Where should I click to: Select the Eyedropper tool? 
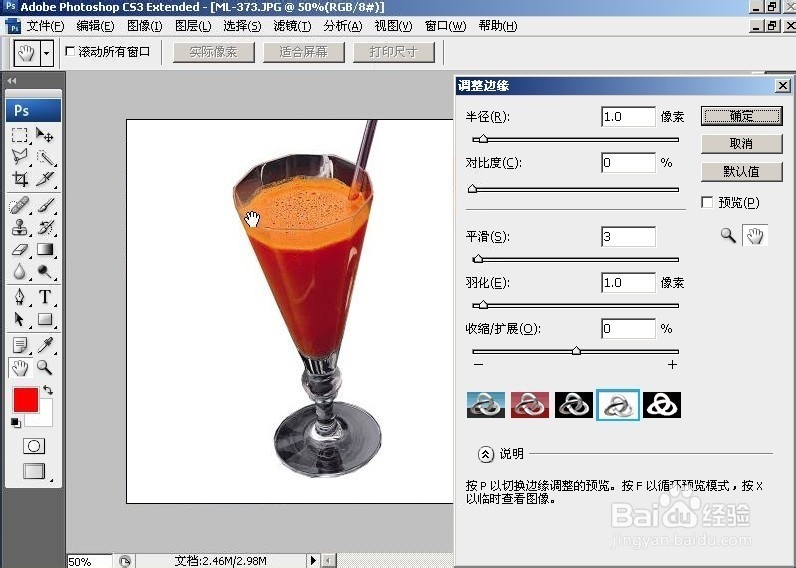click(x=45, y=345)
